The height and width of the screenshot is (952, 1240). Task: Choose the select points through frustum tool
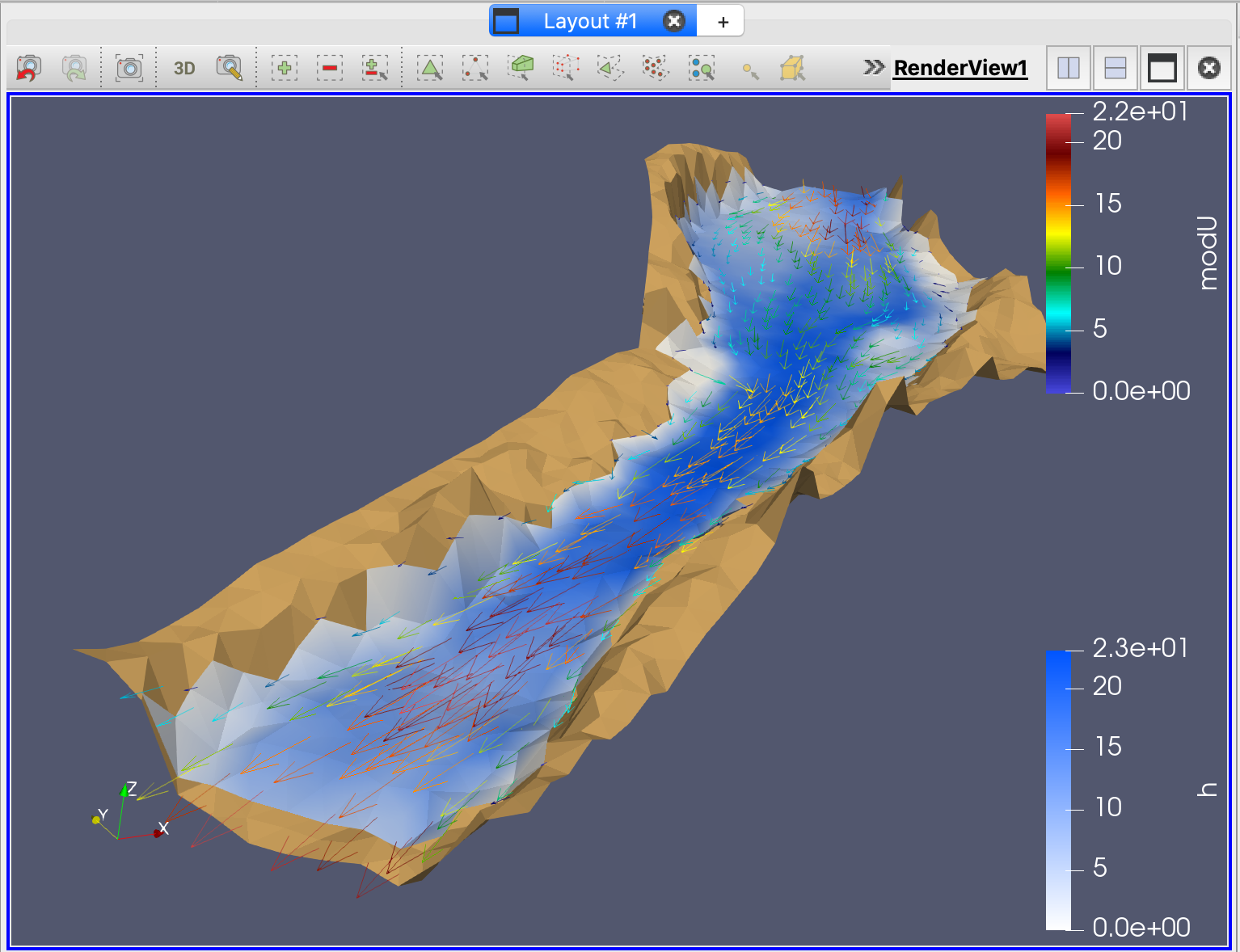tap(566, 69)
